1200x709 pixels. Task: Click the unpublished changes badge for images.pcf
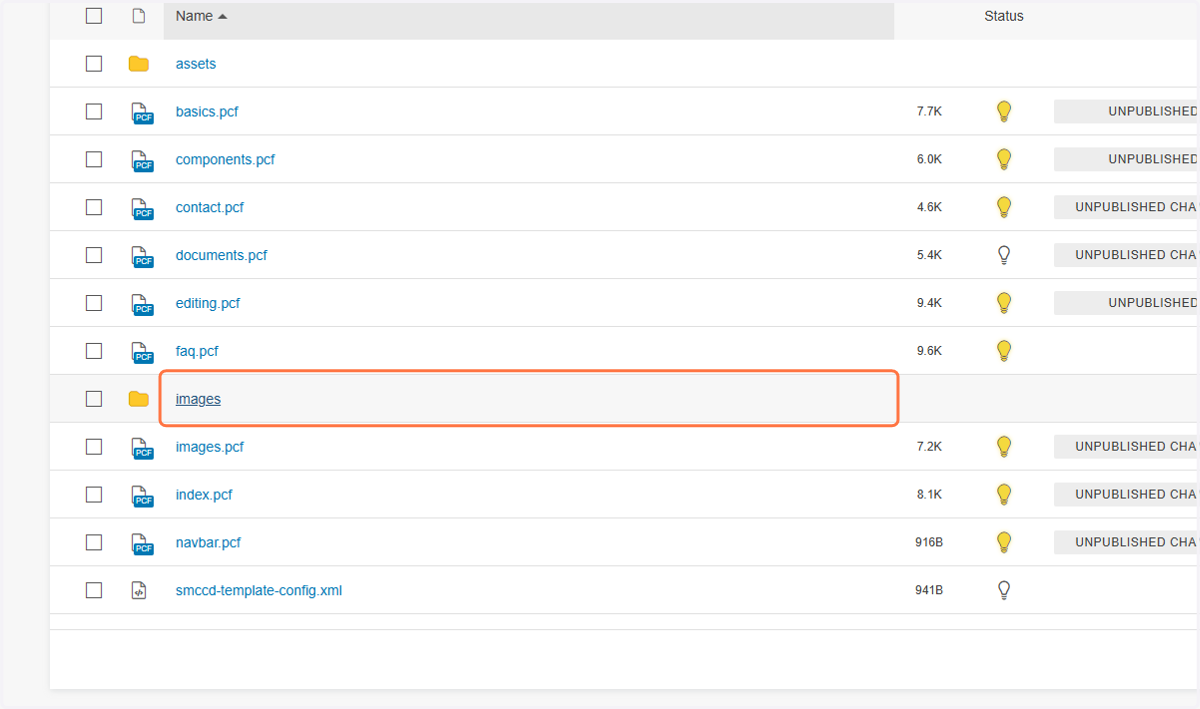click(x=1127, y=447)
